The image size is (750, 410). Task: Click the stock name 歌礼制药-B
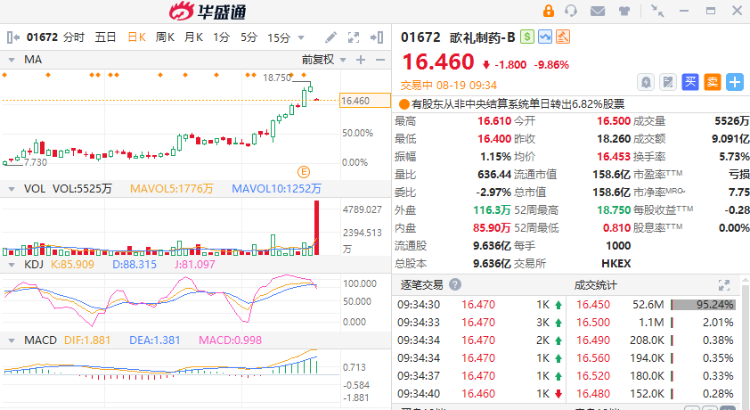pyautogui.click(x=482, y=37)
